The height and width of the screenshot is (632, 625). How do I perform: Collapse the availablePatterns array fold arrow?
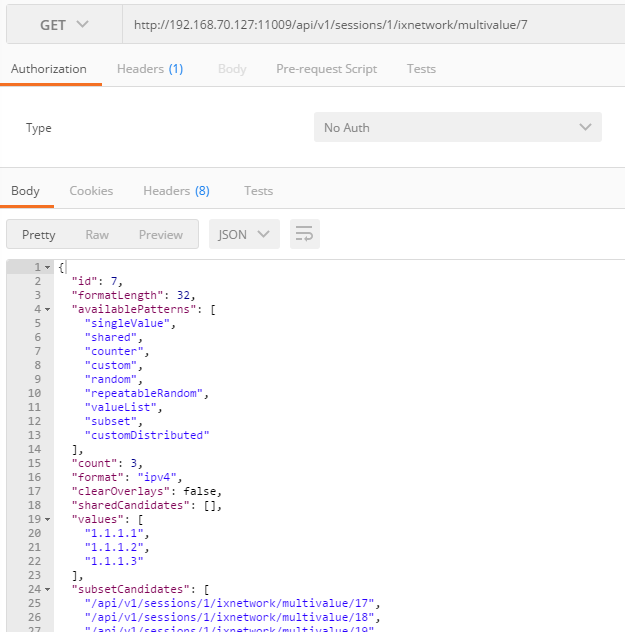click(47, 310)
